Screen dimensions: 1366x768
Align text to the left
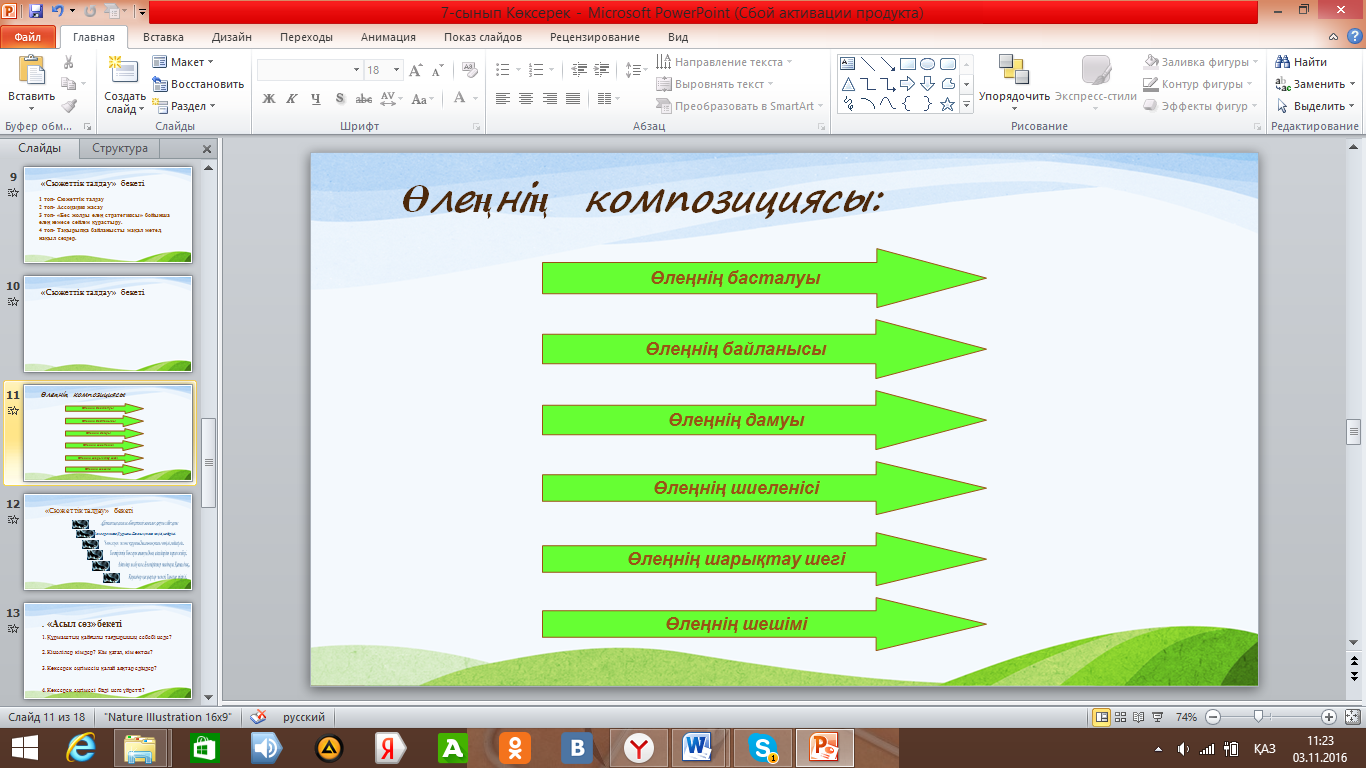[503, 98]
